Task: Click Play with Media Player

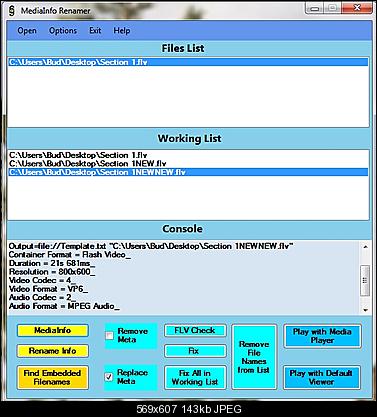Action: pyautogui.click(x=322, y=336)
